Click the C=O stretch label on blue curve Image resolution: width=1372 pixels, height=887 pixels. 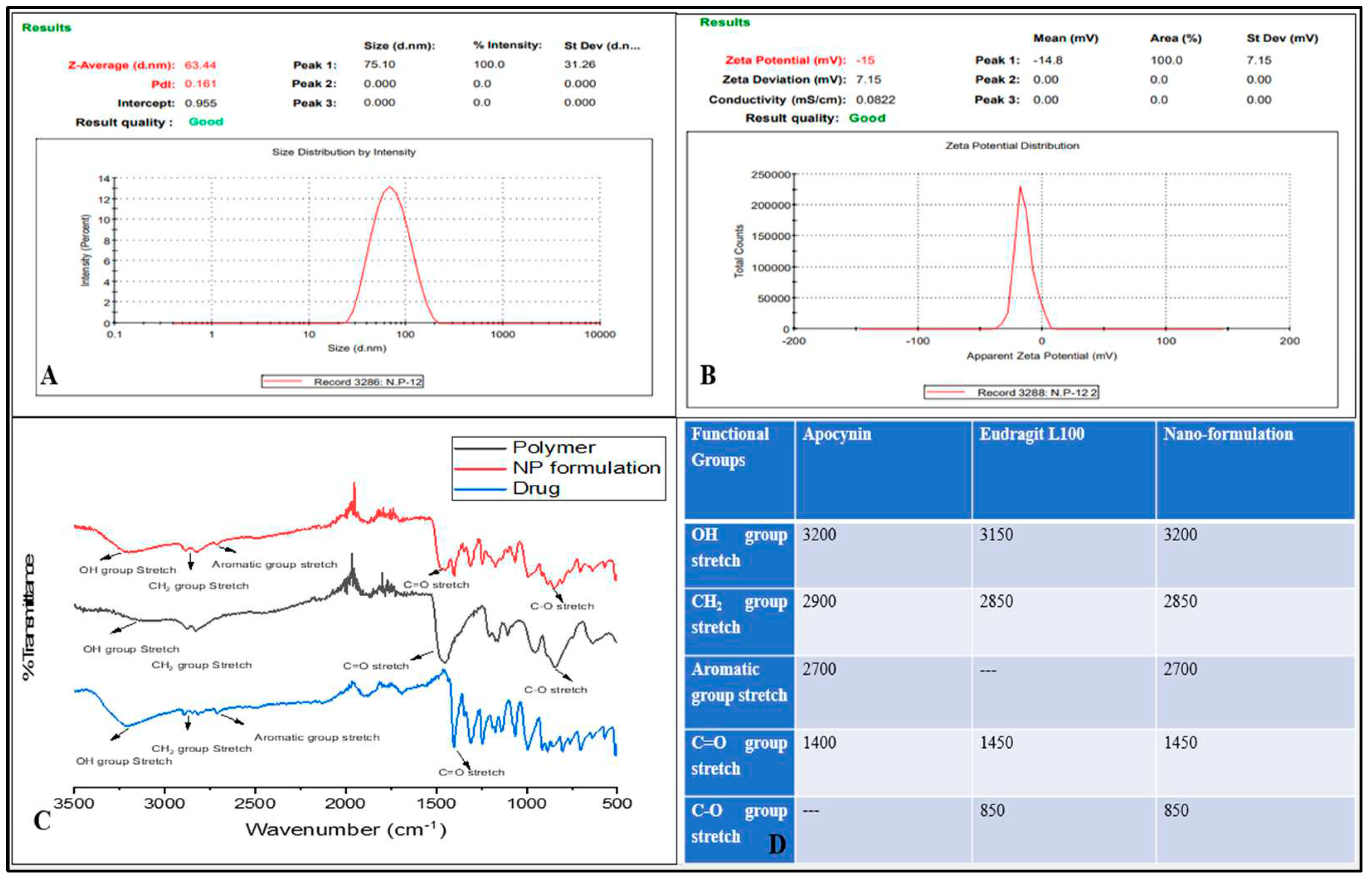(471, 773)
